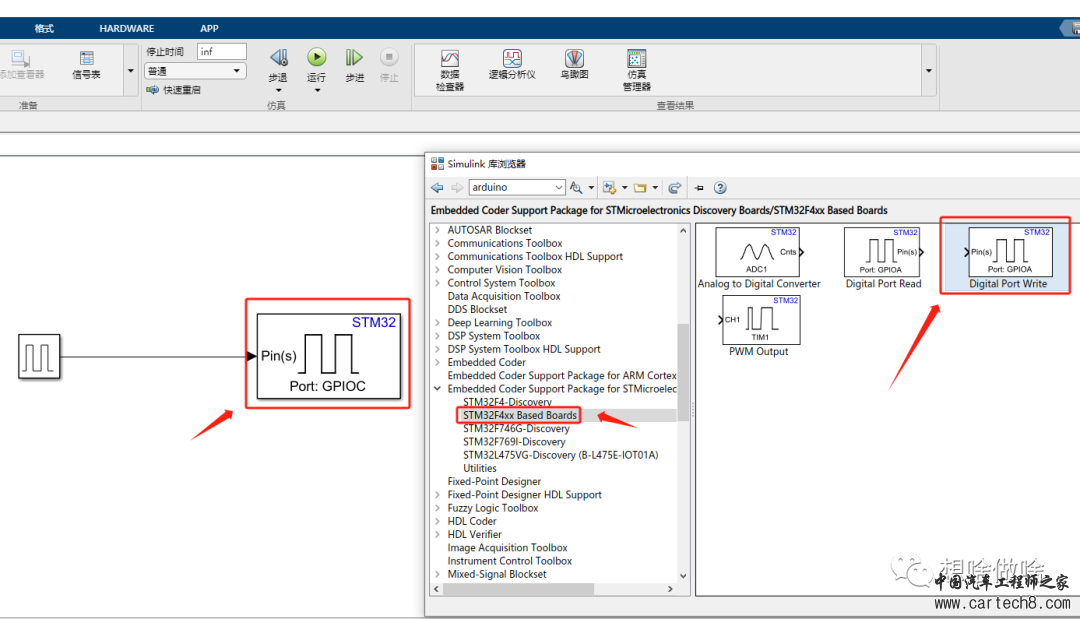Select STM32L475VG-Discovery (B-L475E-IOT01A)
The height and width of the screenshot is (619, 1080).
click(561, 454)
